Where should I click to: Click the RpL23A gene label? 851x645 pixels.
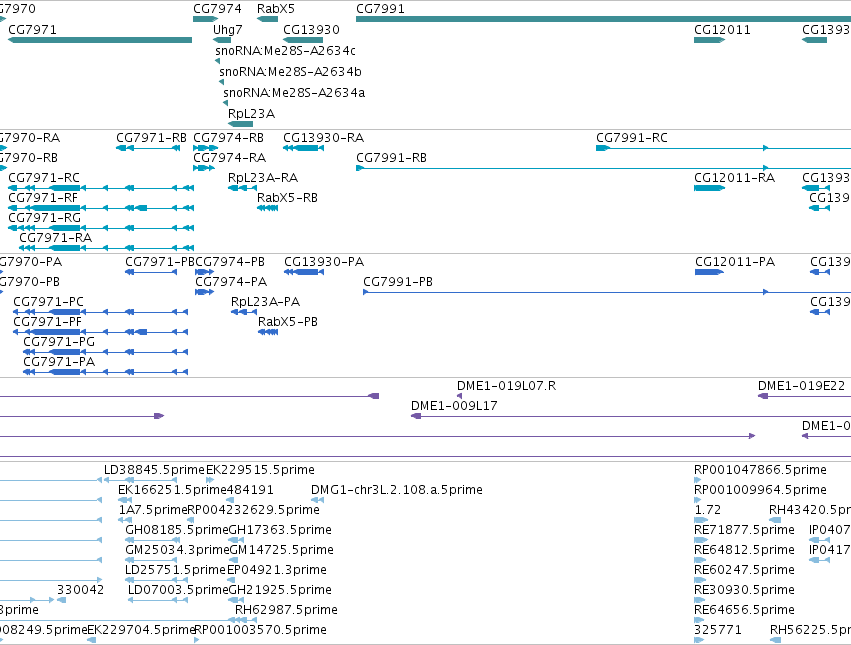tap(251, 114)
